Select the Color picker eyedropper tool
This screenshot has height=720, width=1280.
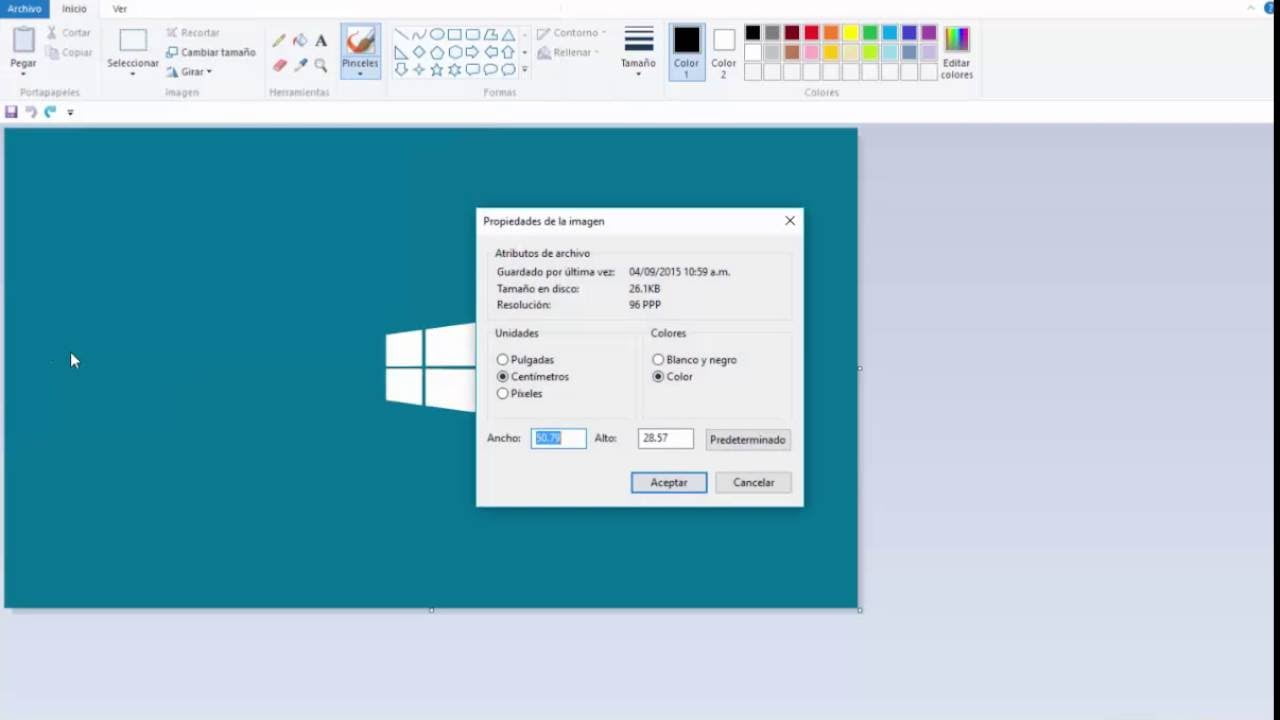300,65
